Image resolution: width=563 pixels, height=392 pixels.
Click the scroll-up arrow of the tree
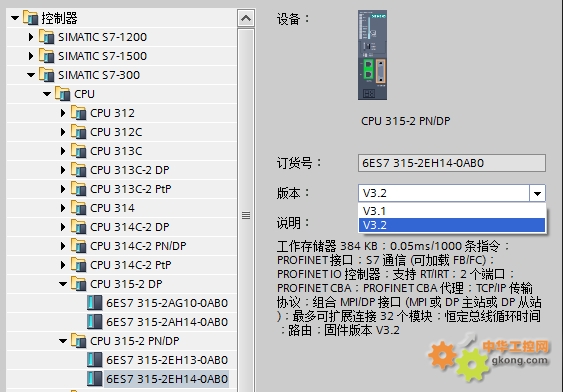[246, 18]
